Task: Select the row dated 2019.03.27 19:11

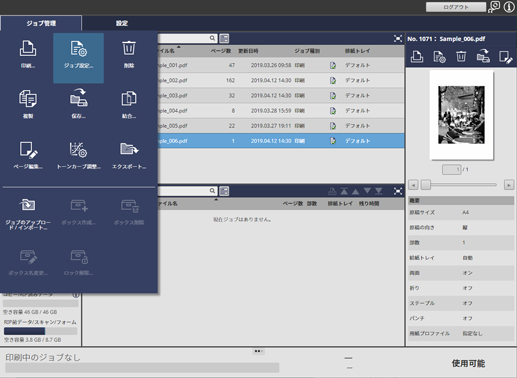Action: click(x=281, y=126)
